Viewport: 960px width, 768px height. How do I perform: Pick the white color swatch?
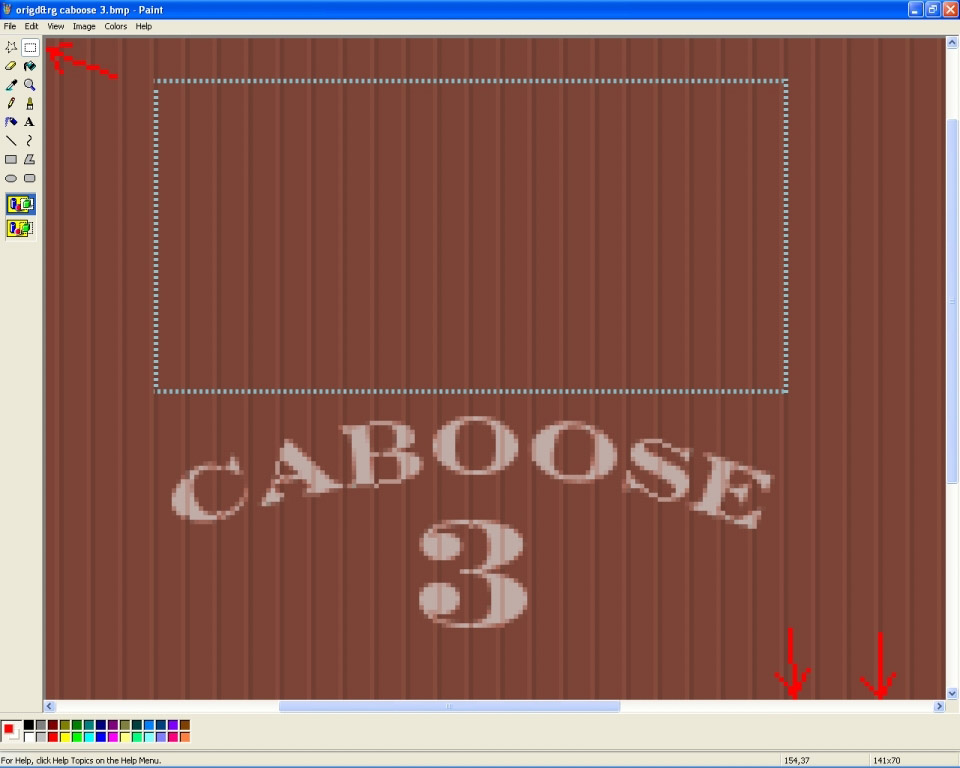(29, 737)
